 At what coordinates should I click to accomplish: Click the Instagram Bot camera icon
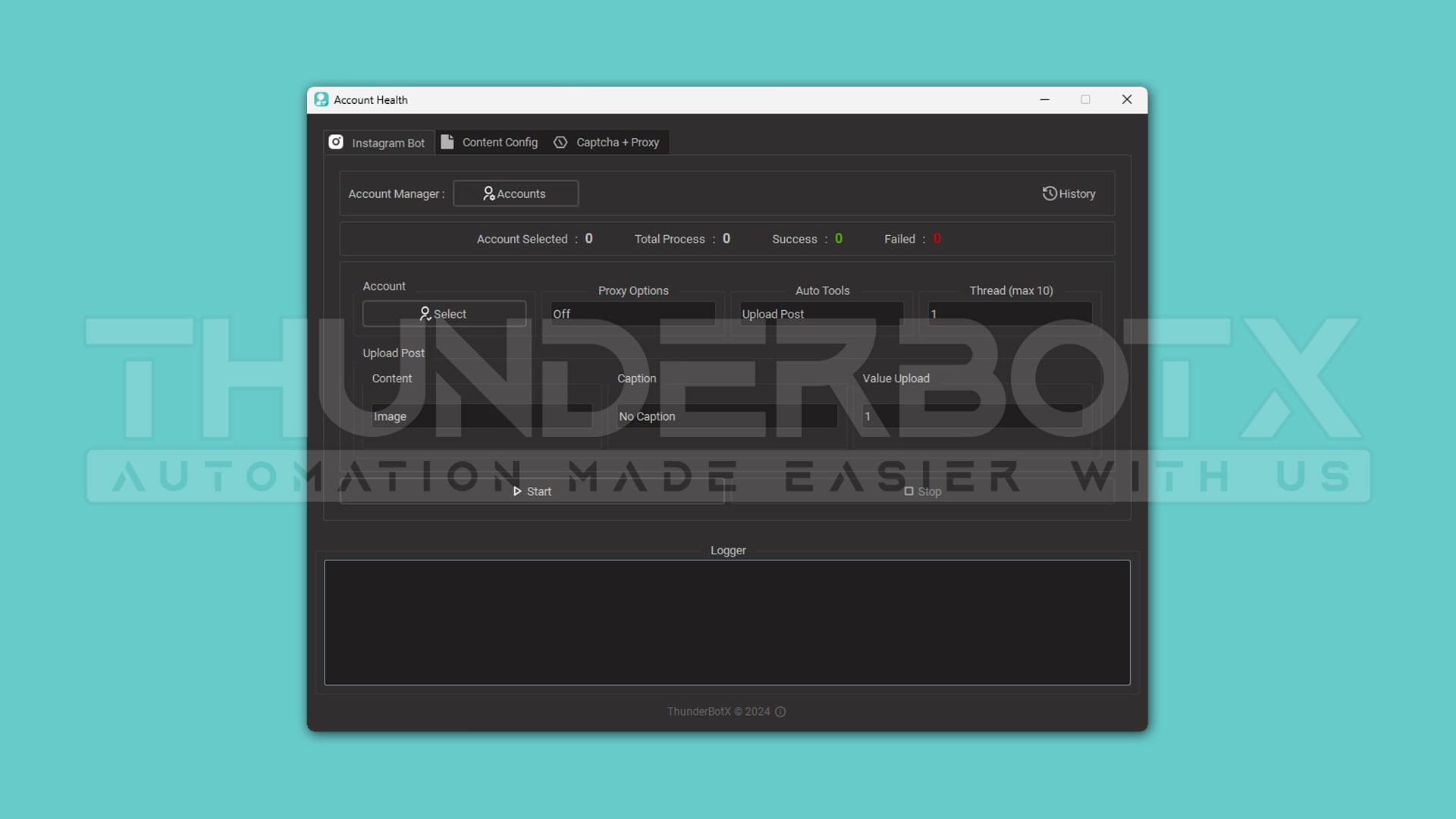click(x=336, y=142)
